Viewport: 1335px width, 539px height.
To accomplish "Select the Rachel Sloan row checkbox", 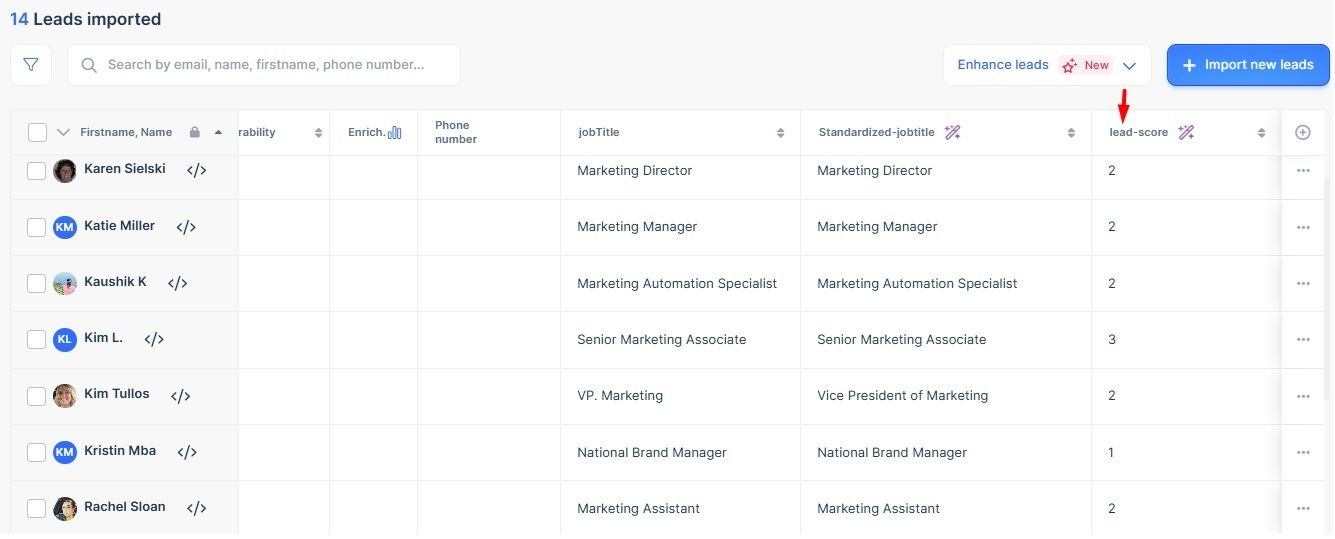I will tap(37, 508).
